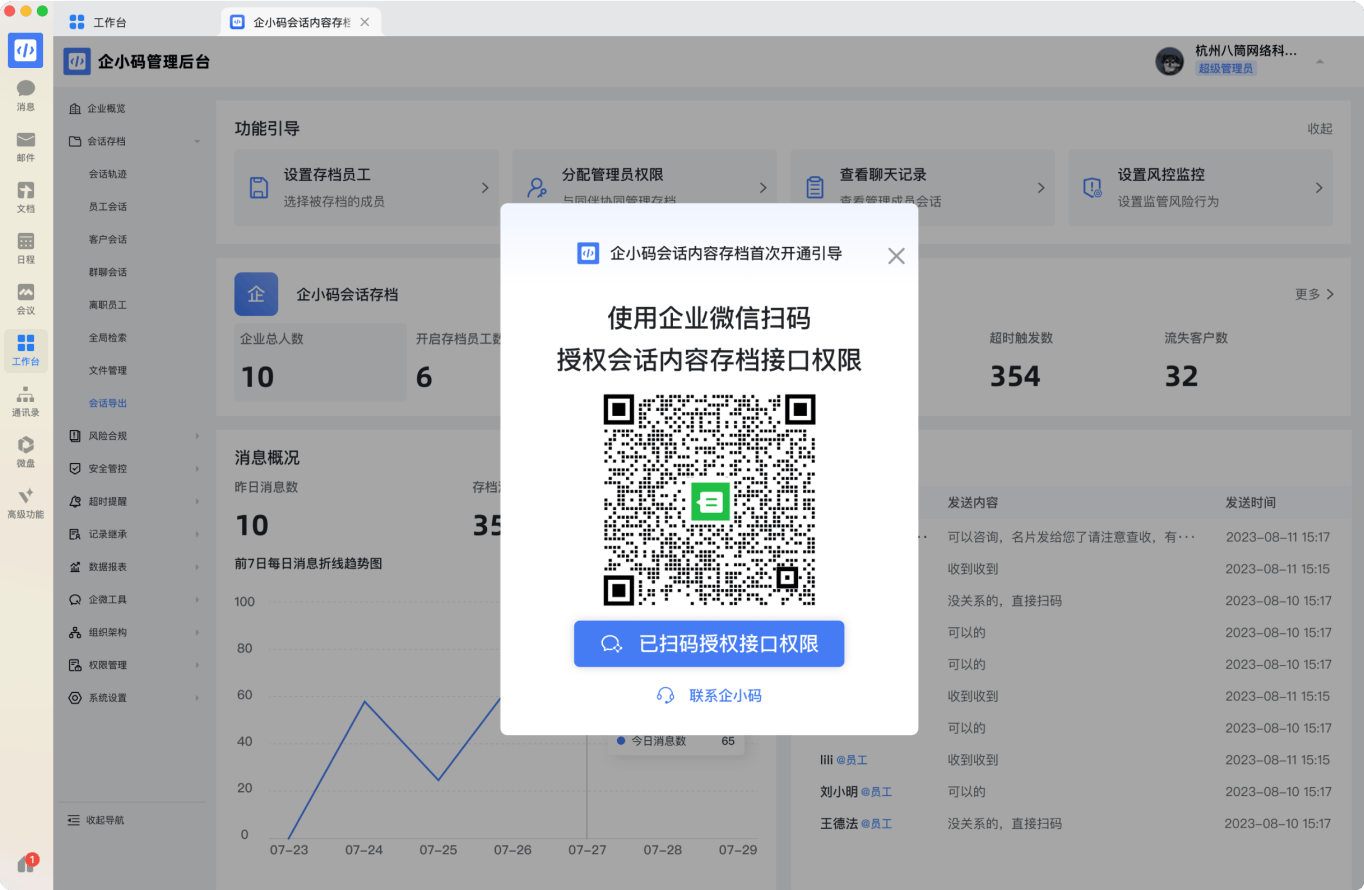Click the 更多 link
Image resolution: width=1364 pixels, height=890 pixels.
[x=1314, y=294]
